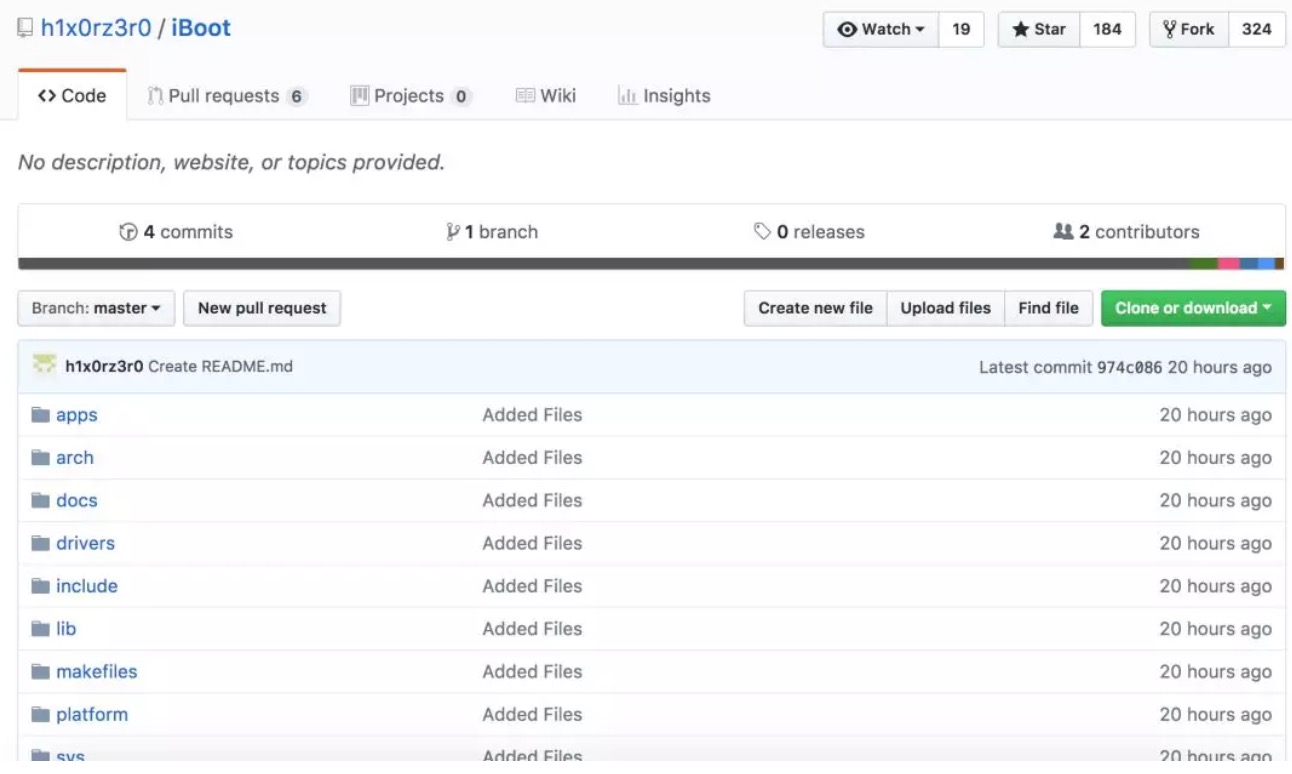Open forks count 324
The height and width of the screenshot is (774, 1292).
(x=1256, y=29)
